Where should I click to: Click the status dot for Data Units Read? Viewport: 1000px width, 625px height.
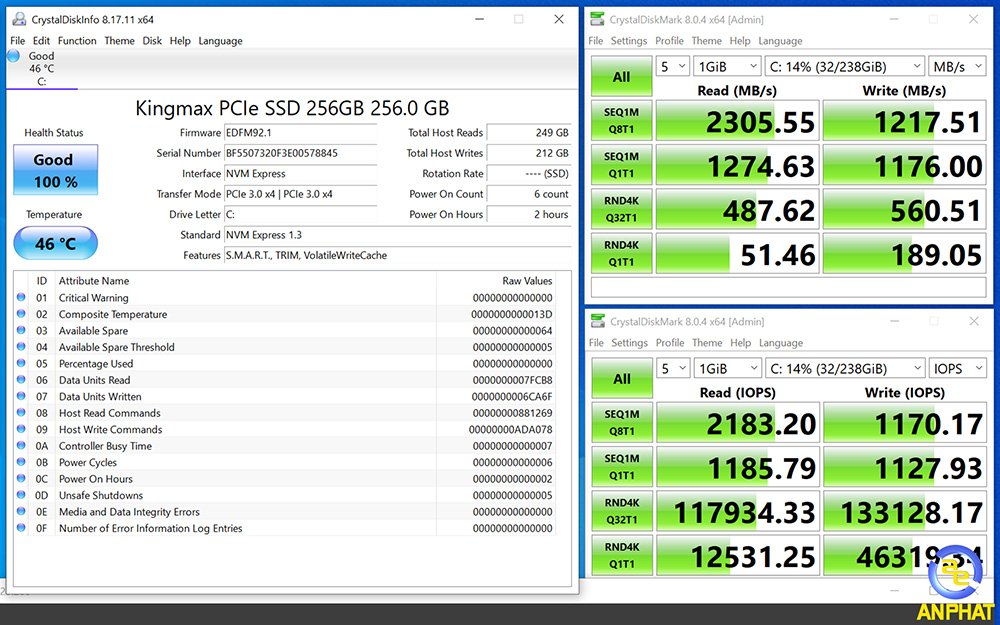[21, 379]
